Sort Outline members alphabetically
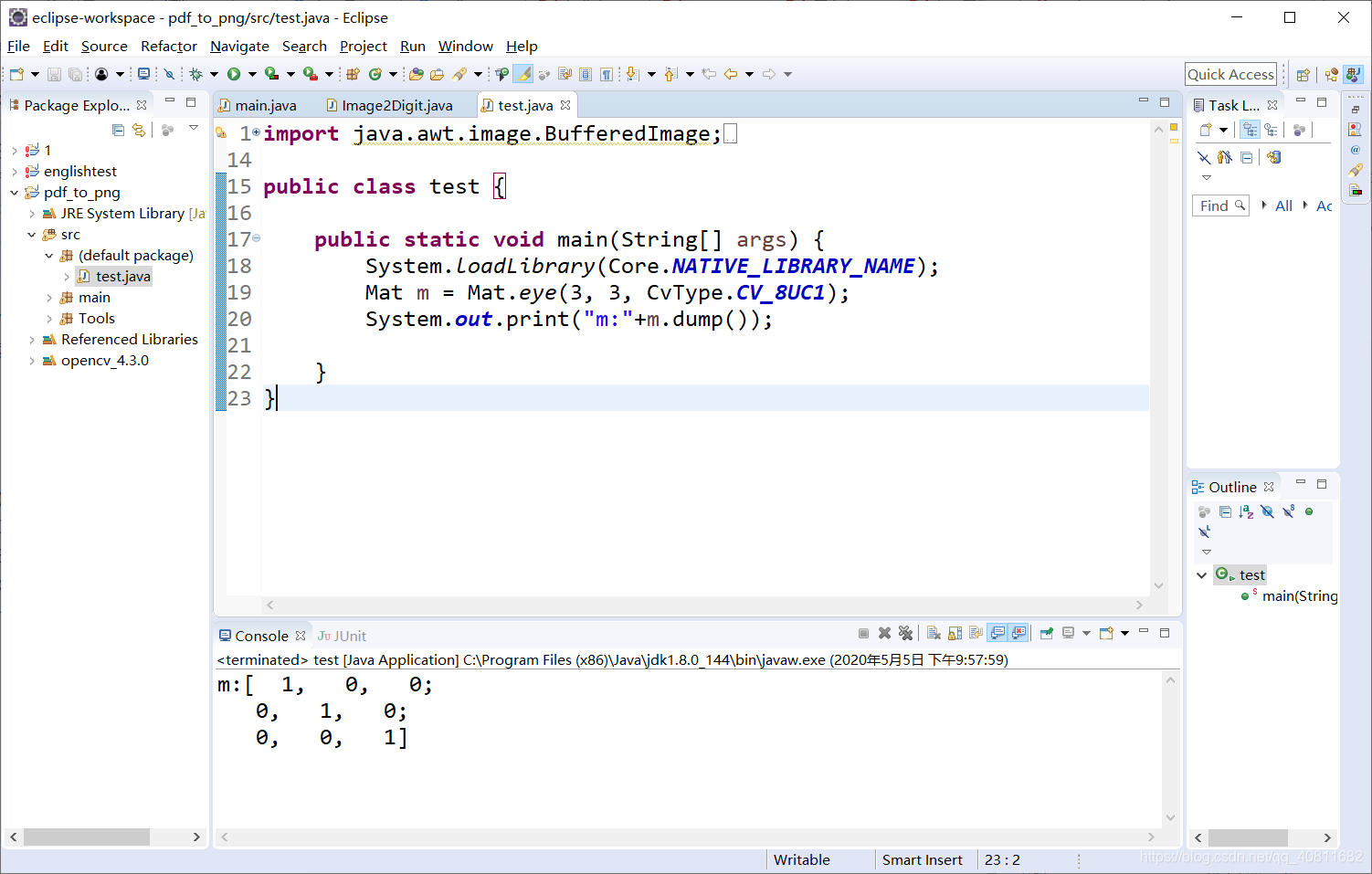Image resolution: width=1372 pixels, height=874 pixels. [x=1247, y=511]
